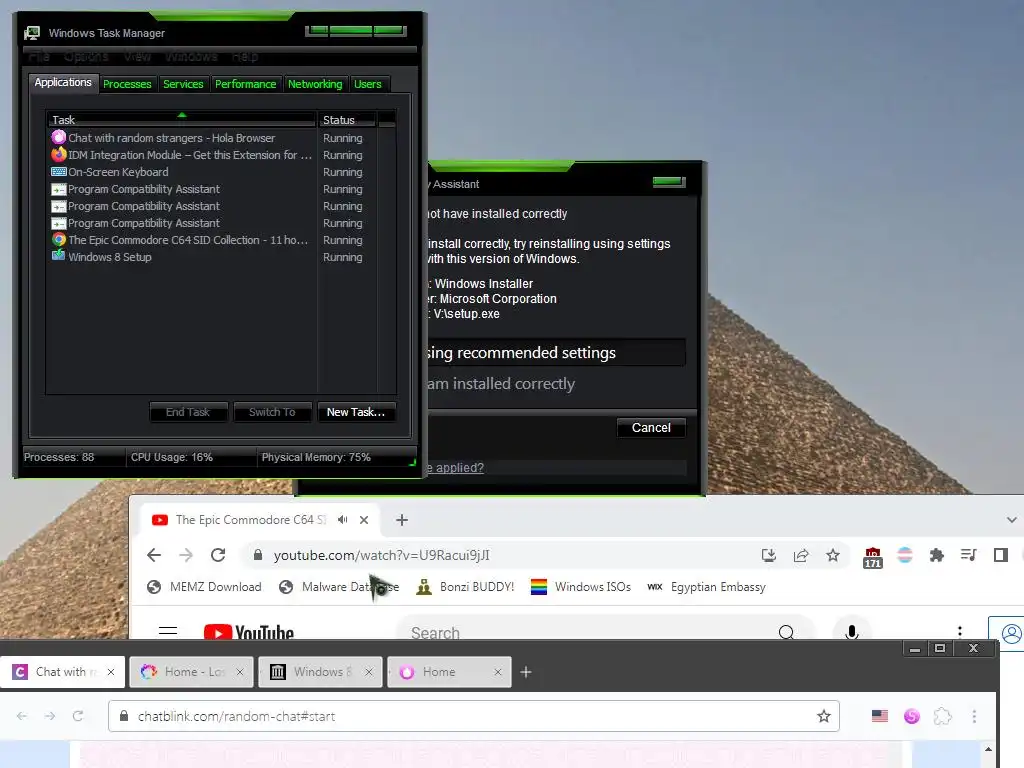Switch to the Processes tab in Task Manager
1024x768 pixels.
pyautogui.click(x=127, y=84)
